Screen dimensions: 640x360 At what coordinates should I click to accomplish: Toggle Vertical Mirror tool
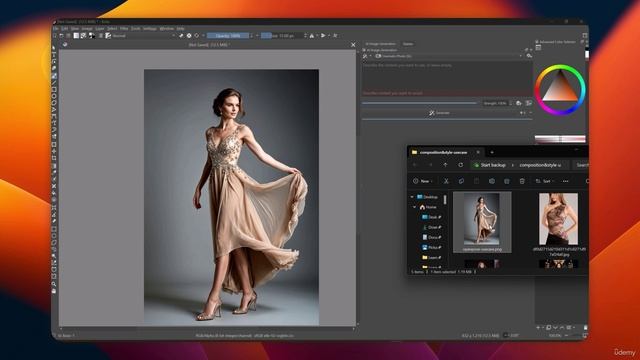(x=323, y=36)
